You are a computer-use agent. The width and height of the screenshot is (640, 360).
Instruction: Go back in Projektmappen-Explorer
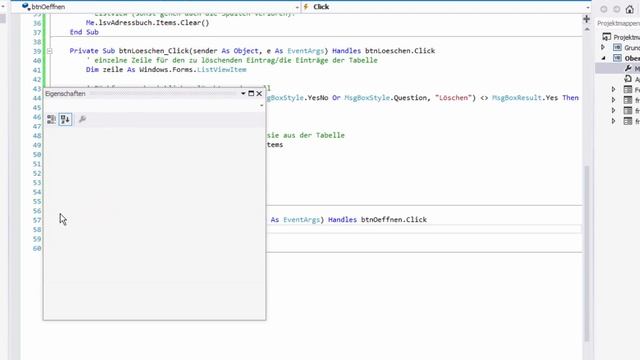point(604,9)
